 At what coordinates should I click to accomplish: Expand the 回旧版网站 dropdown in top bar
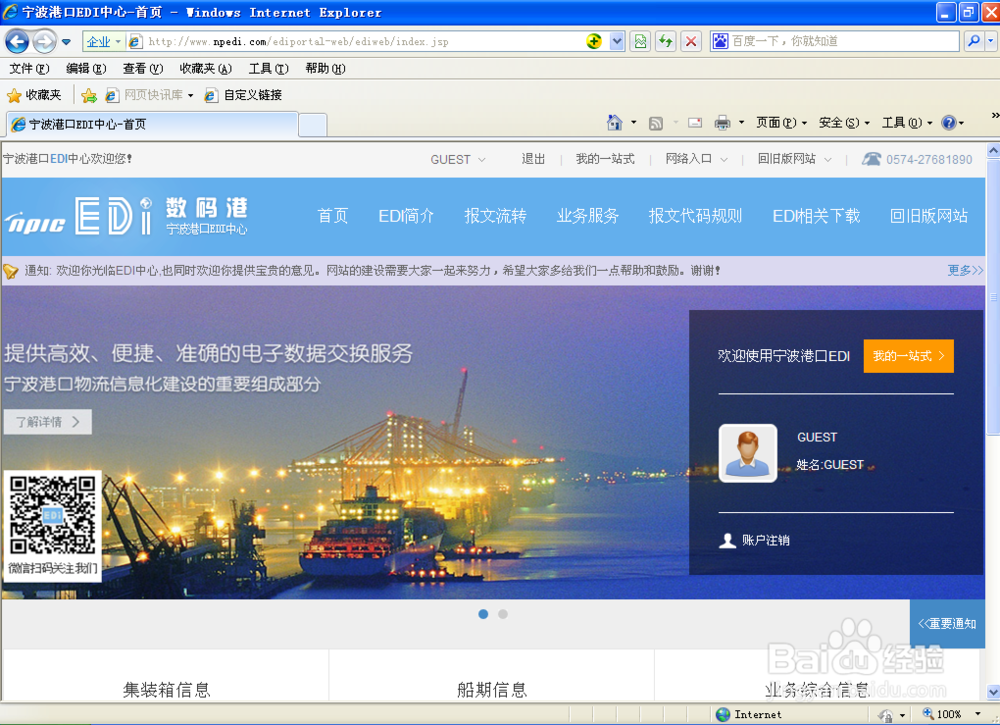[795, 159]
